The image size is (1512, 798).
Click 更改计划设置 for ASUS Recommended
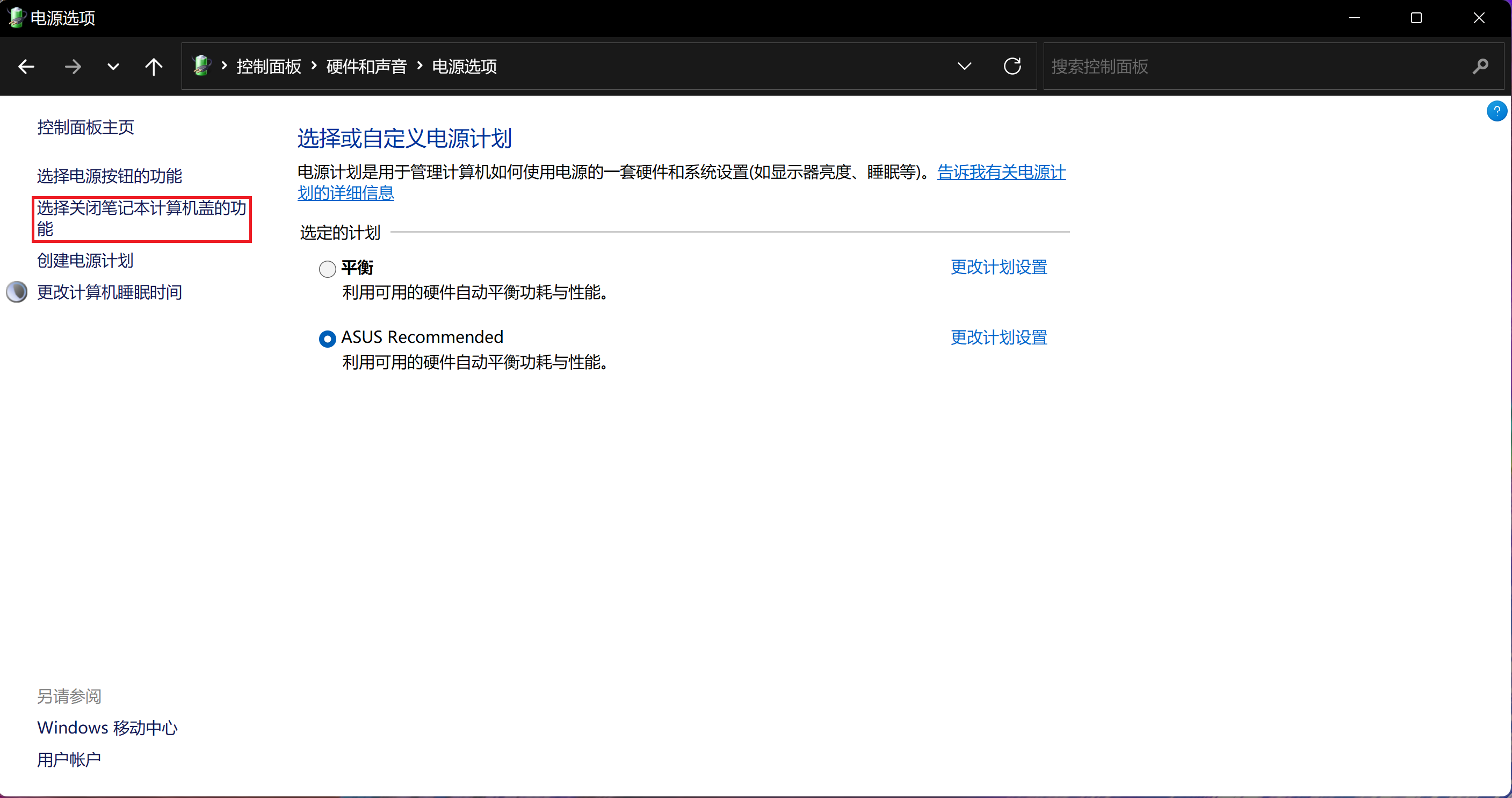click(999, 337)
